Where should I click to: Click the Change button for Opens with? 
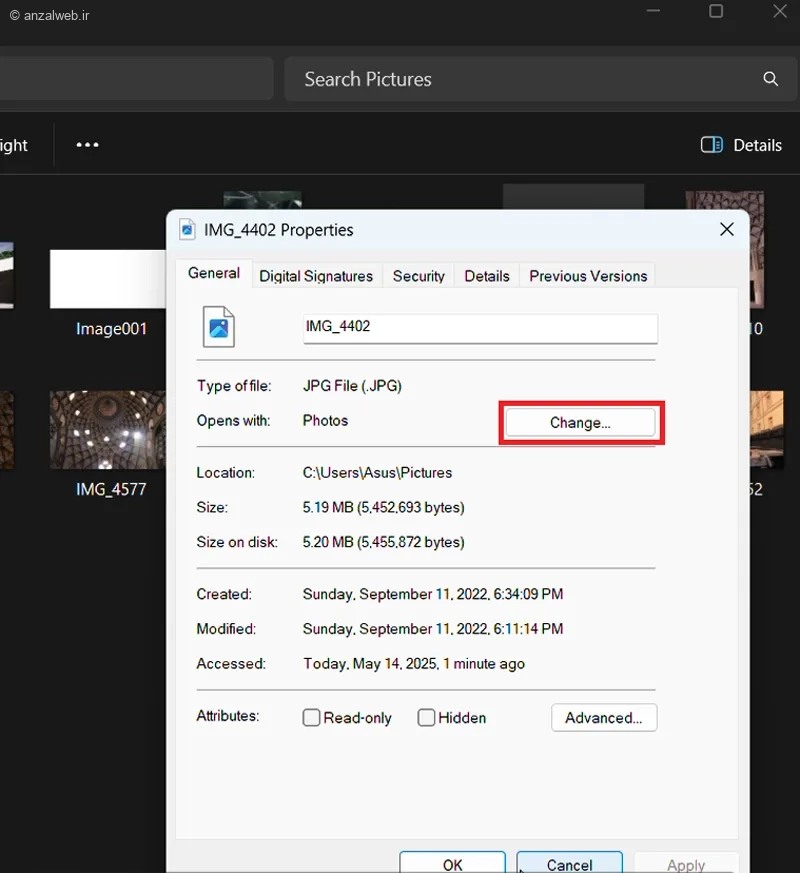(580, 423)
